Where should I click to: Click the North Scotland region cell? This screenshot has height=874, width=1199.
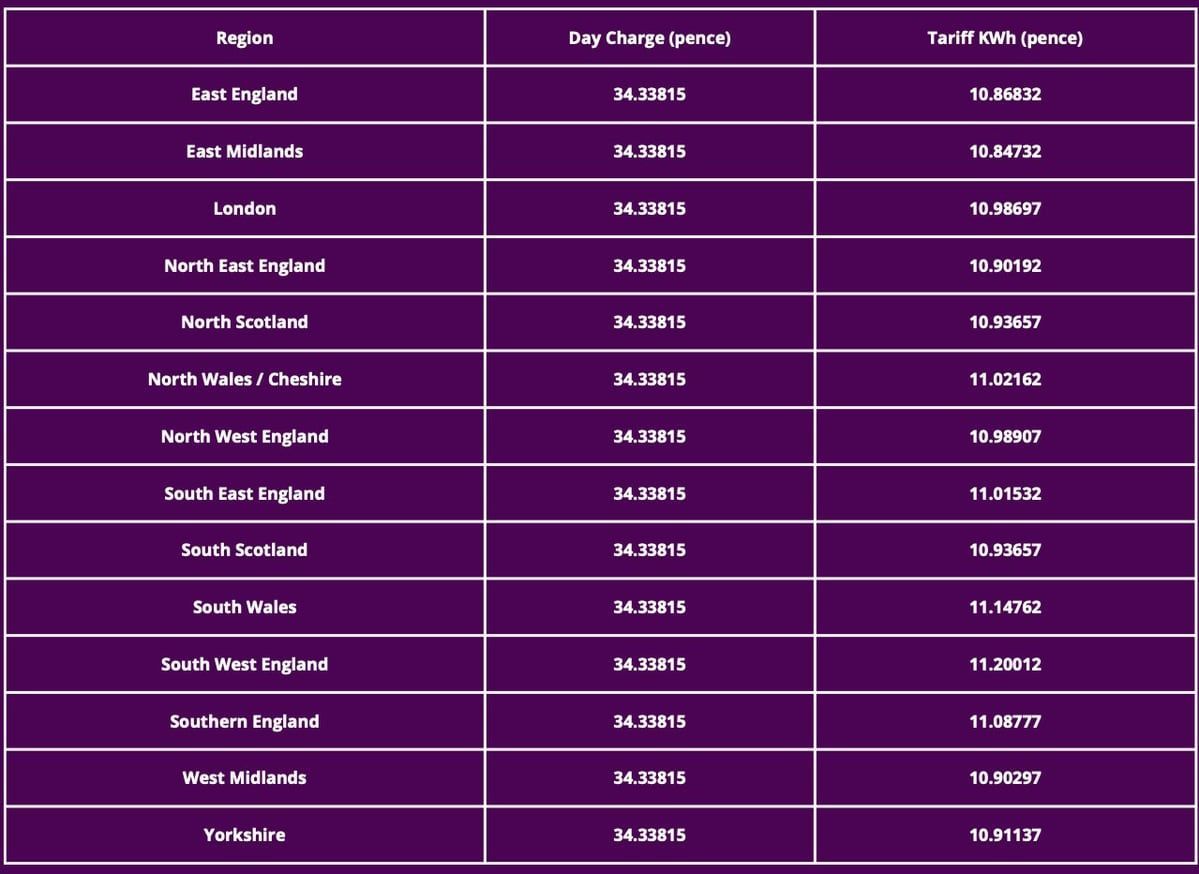[244, 322]
